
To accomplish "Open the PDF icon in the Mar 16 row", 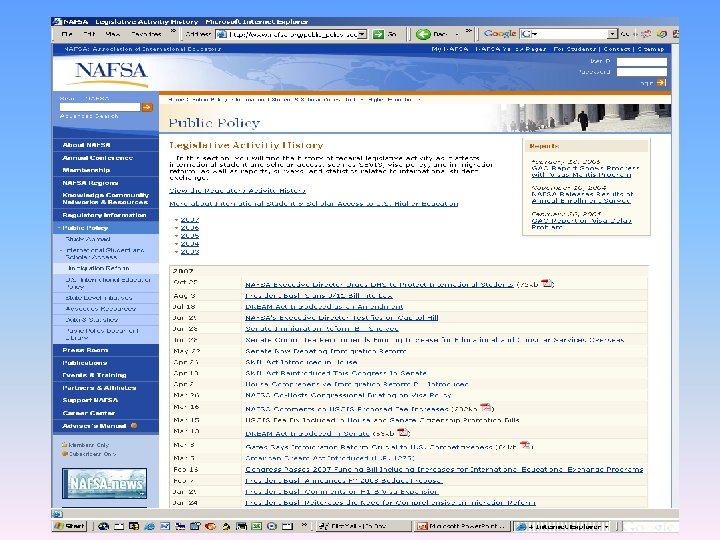I will [x=486, y=407].
